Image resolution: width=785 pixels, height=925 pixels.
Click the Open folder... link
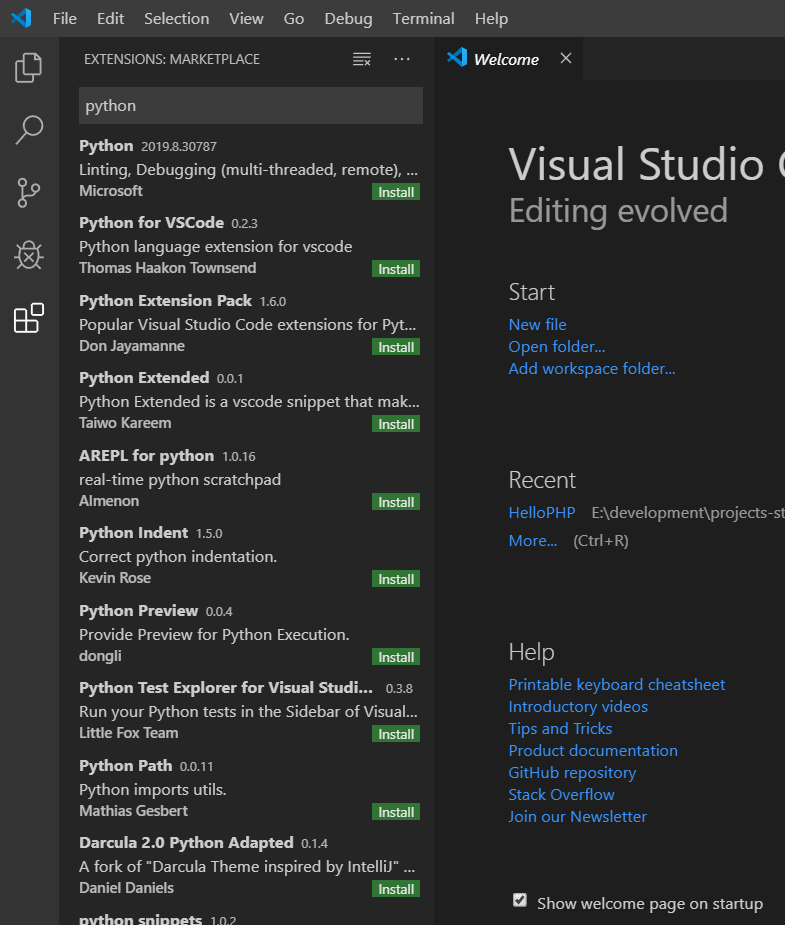point(557,346)
